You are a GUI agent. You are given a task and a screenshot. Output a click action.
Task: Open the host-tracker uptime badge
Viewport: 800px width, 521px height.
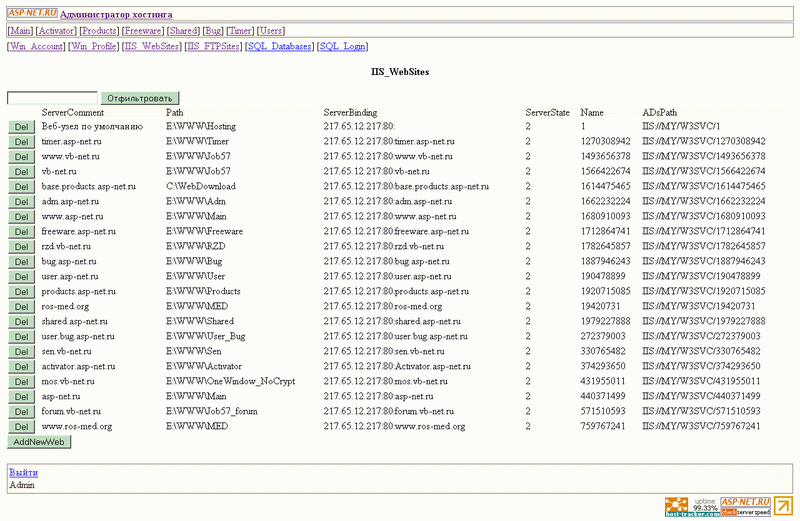tap(692, 507)
